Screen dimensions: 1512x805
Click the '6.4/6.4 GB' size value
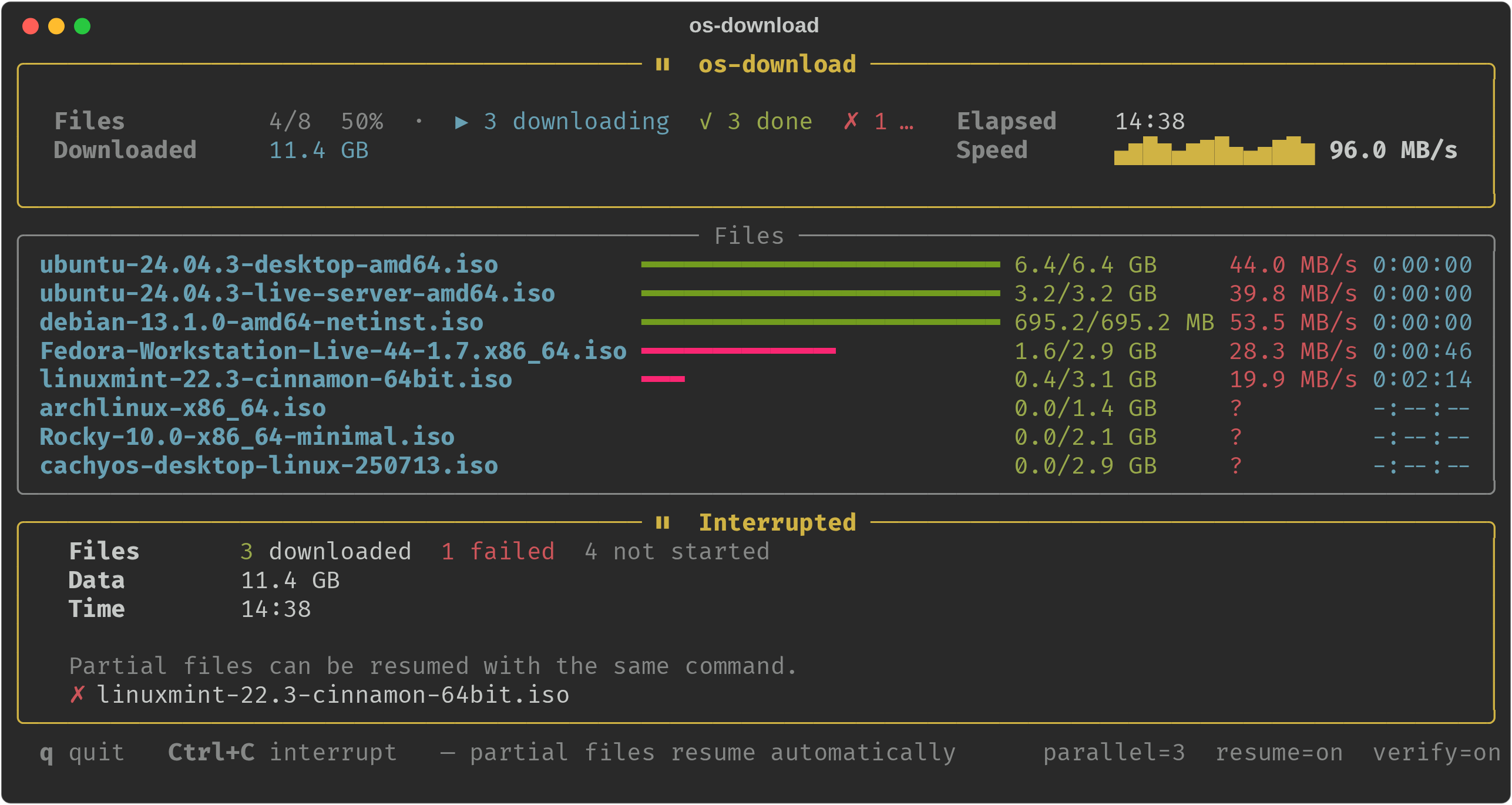1086,265
